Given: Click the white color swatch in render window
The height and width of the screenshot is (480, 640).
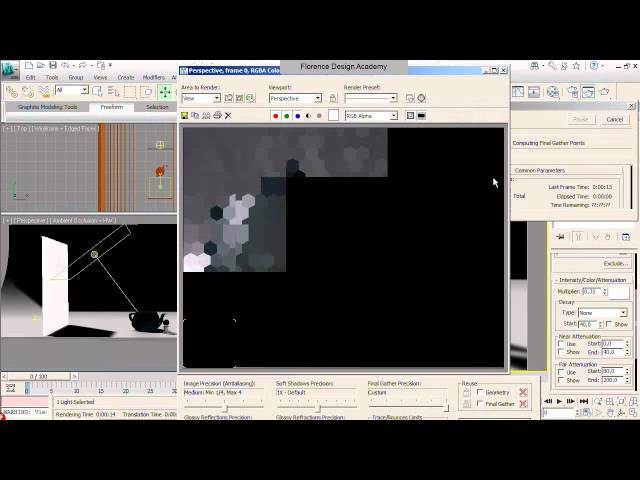Looking at the screenshot, I should pos(333,116).
